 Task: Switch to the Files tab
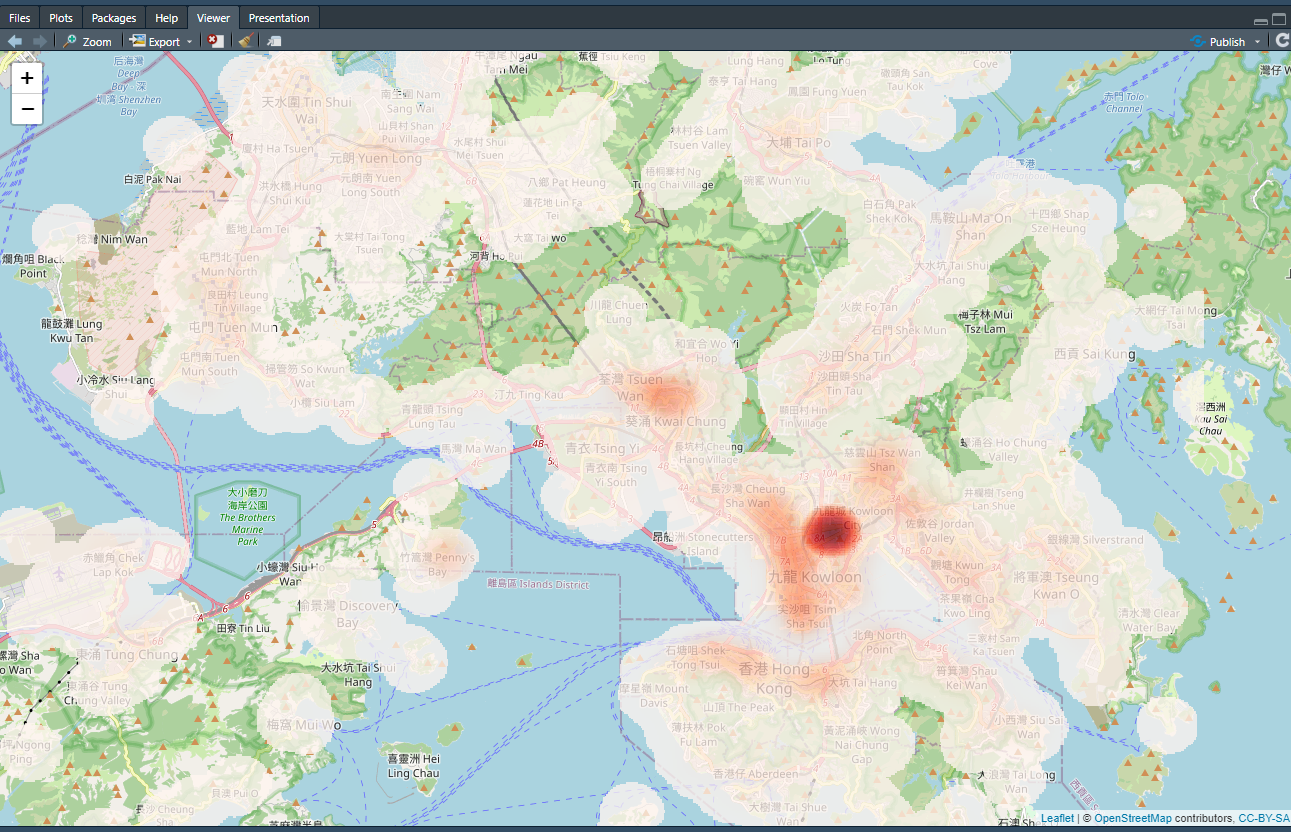click(20, 18)
